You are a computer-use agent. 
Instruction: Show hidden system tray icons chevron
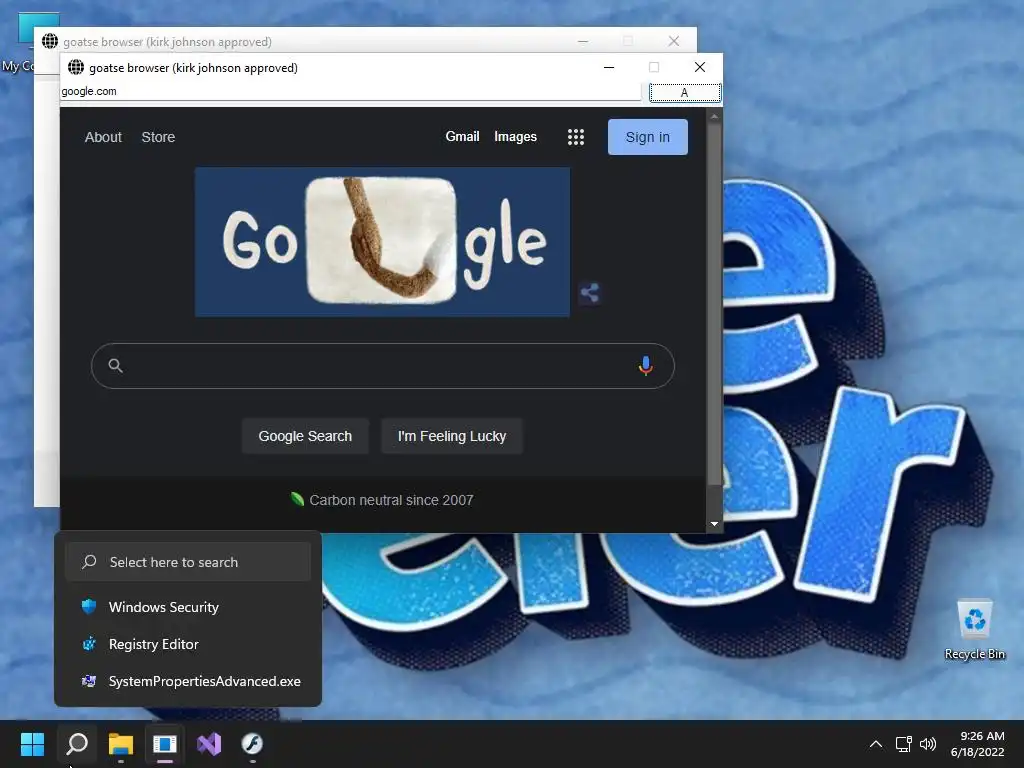876,744
